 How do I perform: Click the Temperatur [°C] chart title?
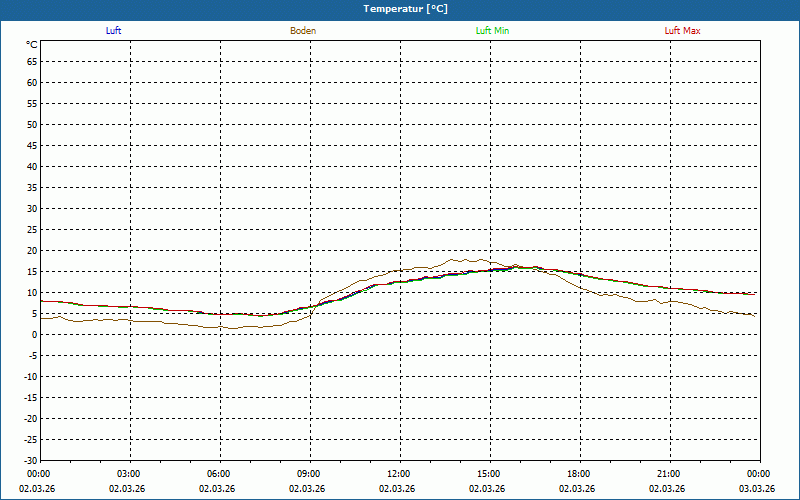click(x=406, y=9)
